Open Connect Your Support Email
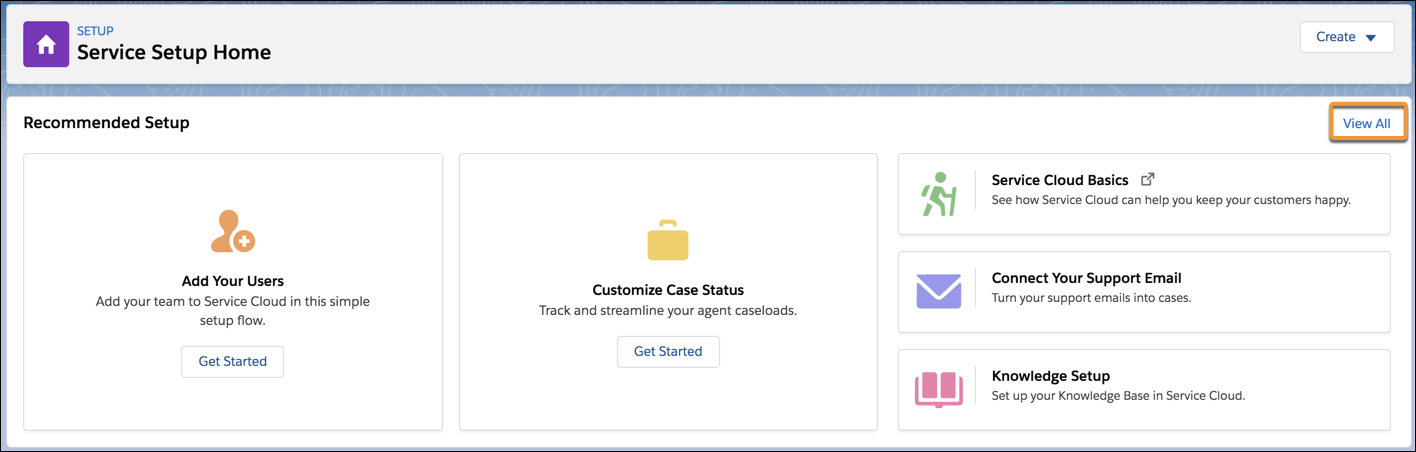Screen dimensions: 1416x452 1086,278
